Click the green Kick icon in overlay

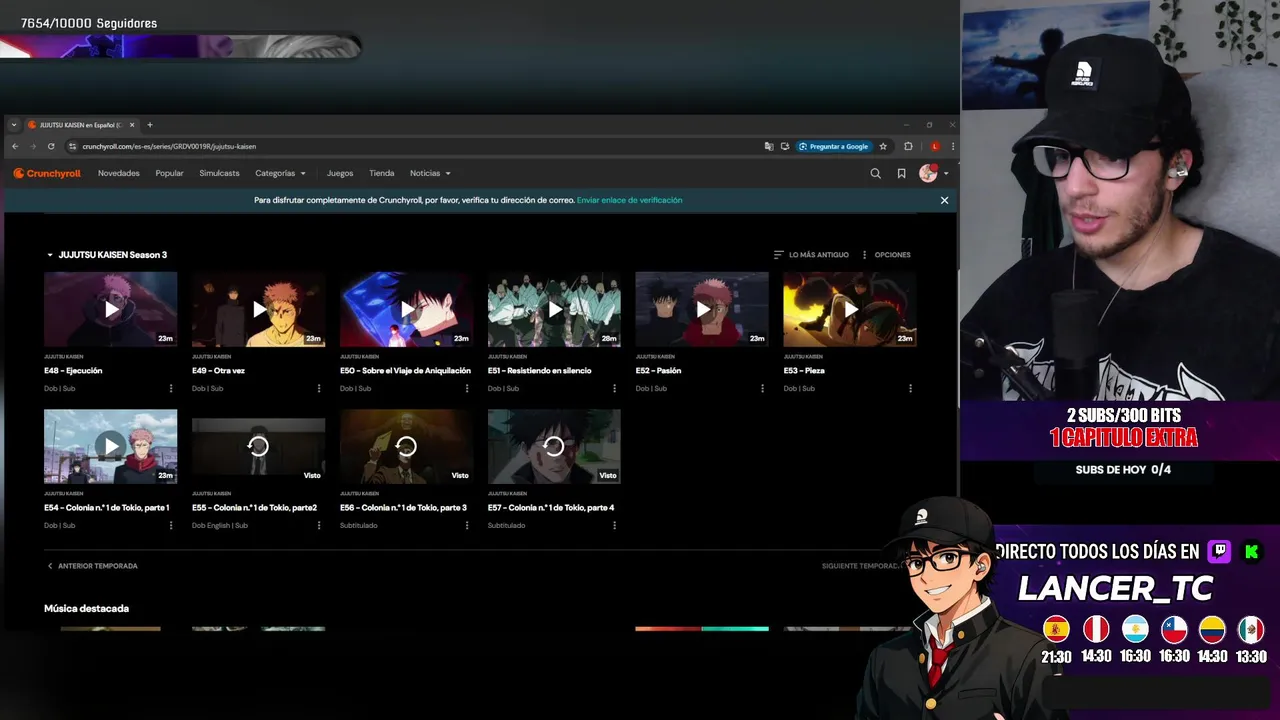coord(1252,551)
